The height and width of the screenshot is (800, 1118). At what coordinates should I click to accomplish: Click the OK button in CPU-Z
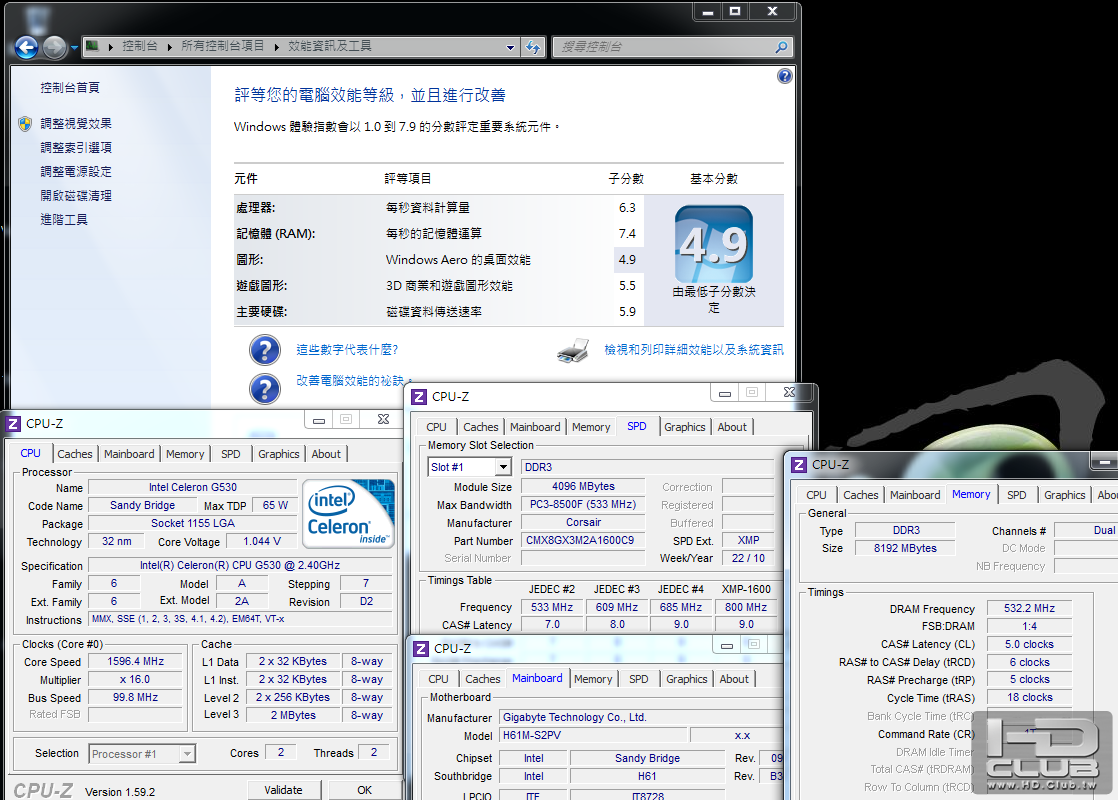pos(364,790)
